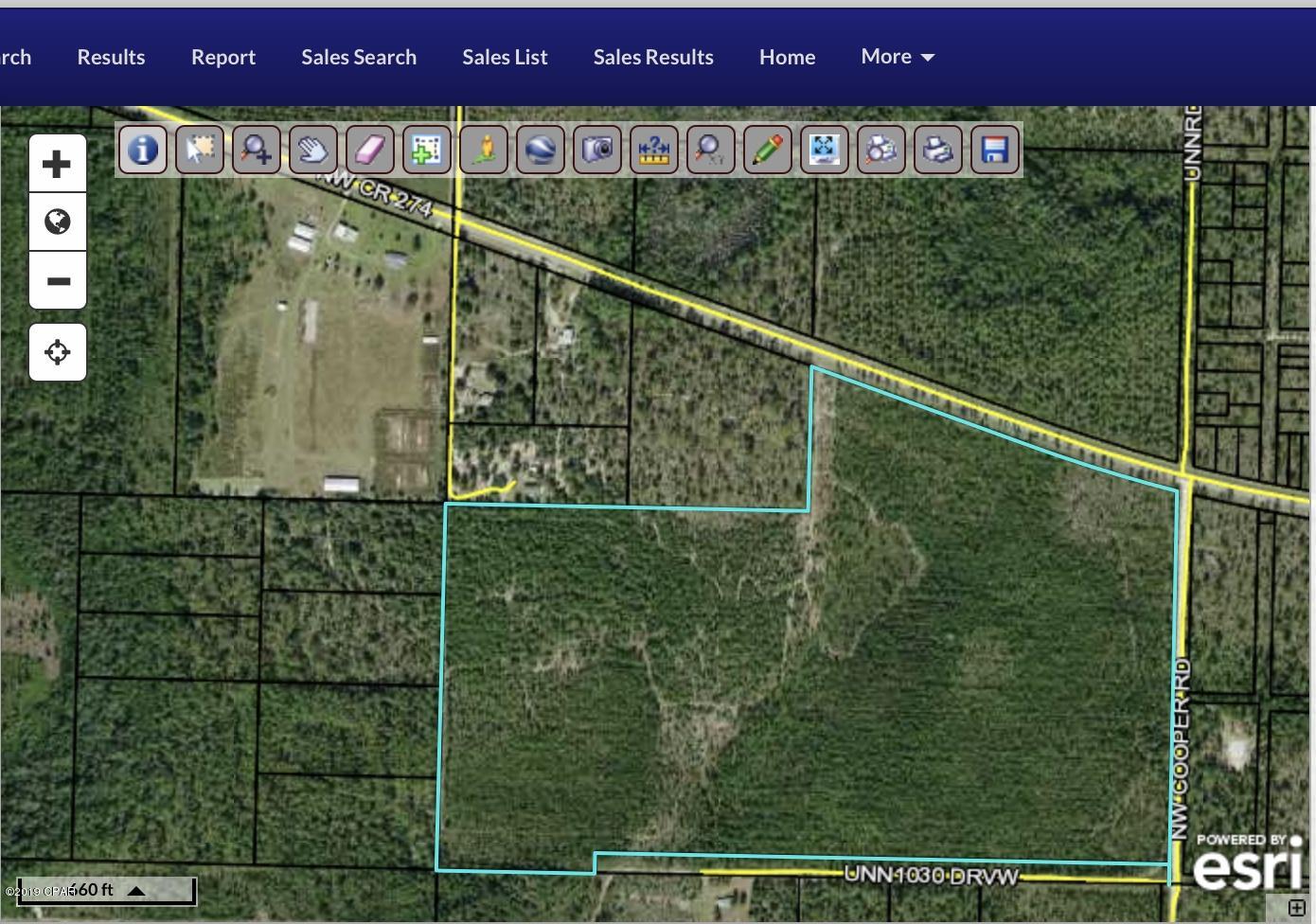This screenshot has height=924, width=1316.
Task: Go to the Home menu item
Action: tap(787, 57)
